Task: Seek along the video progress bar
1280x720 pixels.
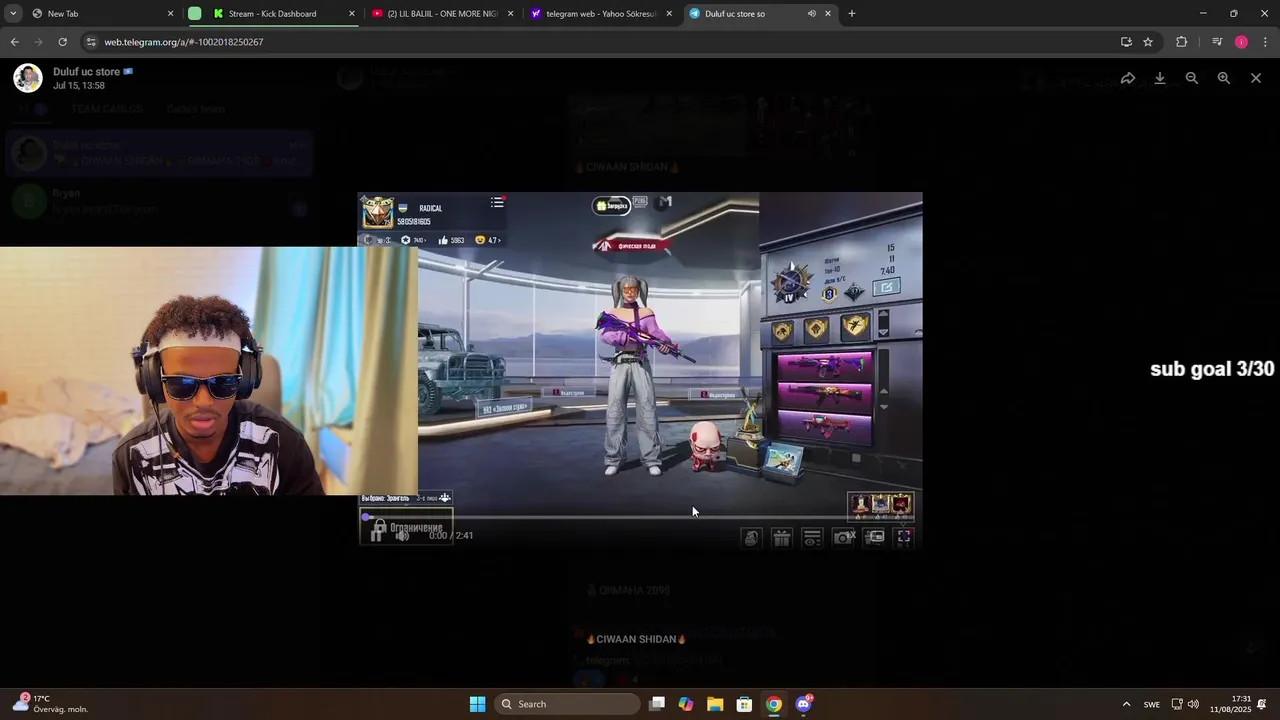Action: tap(640, 518)
